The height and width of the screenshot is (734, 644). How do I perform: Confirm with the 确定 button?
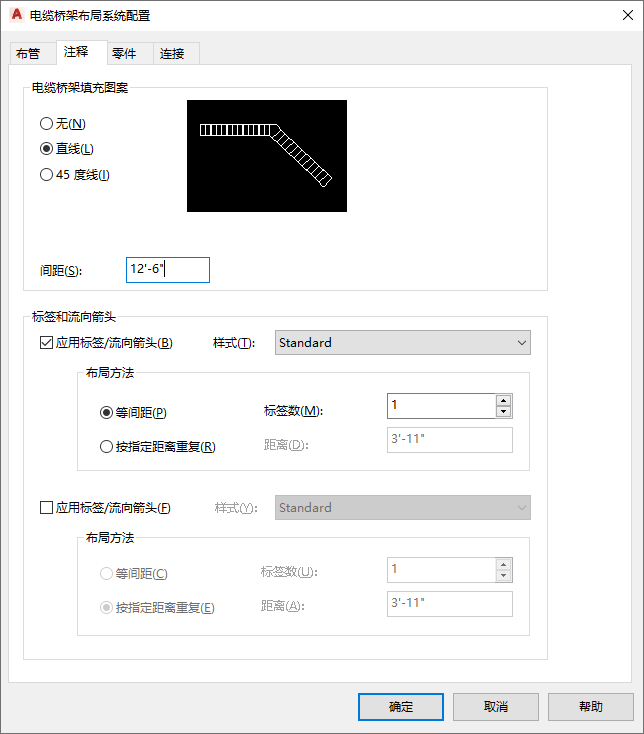pyautogui.click(x=401, y=707)
